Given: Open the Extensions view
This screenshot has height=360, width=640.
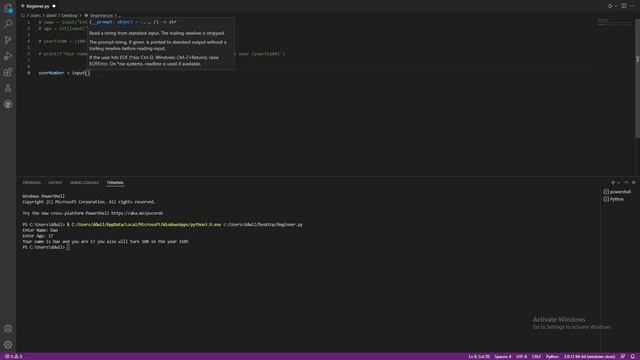Looking at the screenshot, I should 8,72.
